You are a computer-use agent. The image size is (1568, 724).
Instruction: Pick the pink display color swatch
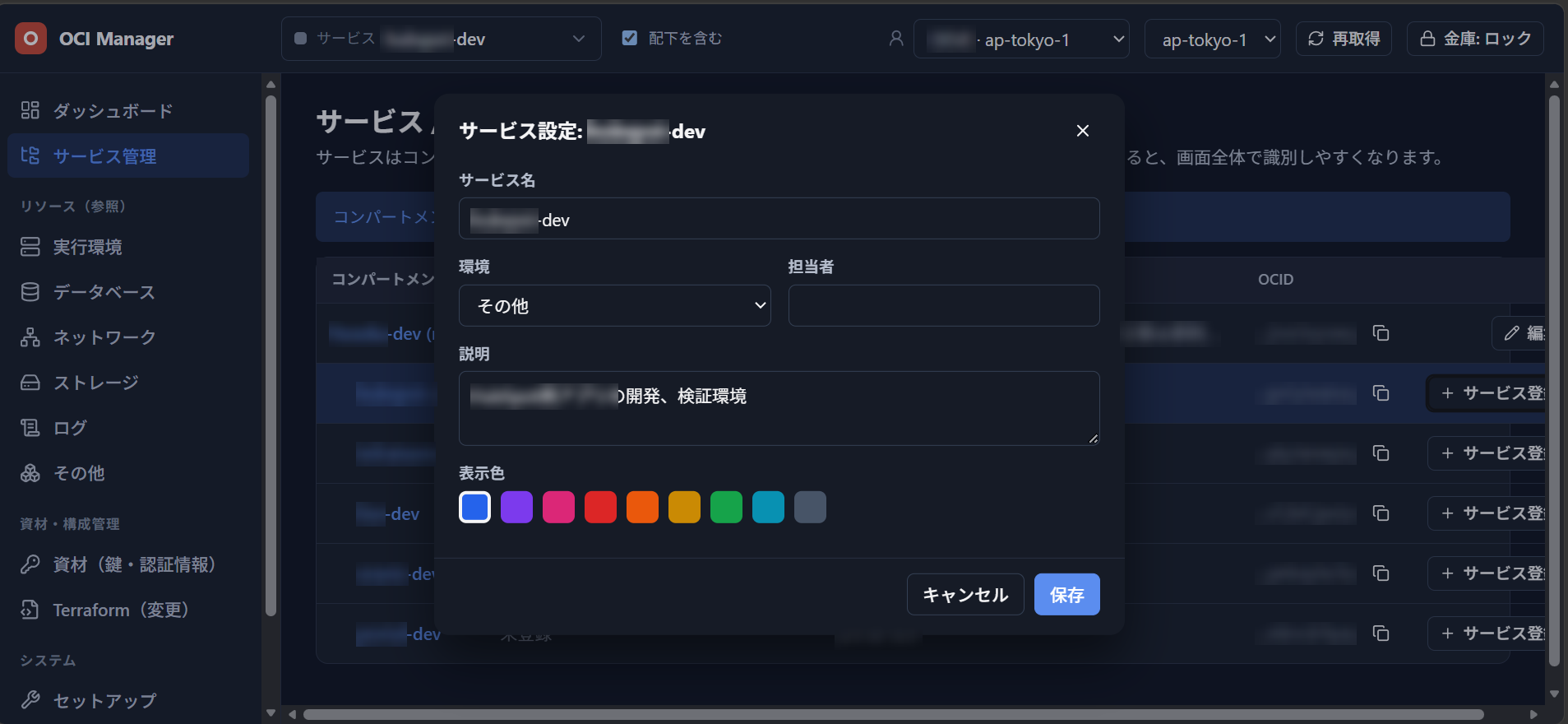tap(559, 507)
